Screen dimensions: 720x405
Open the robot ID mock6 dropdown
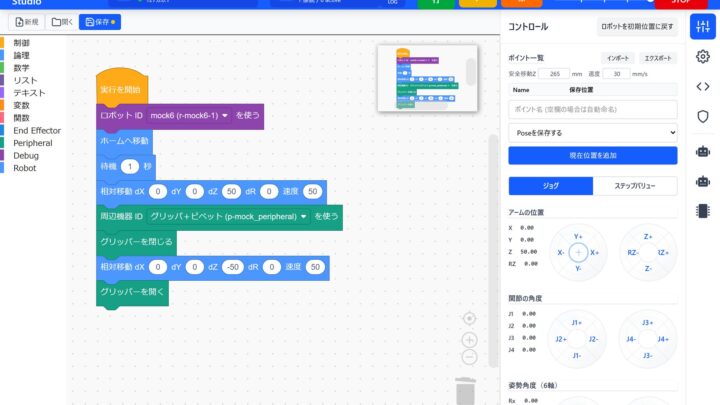click(x=189, y=115)
